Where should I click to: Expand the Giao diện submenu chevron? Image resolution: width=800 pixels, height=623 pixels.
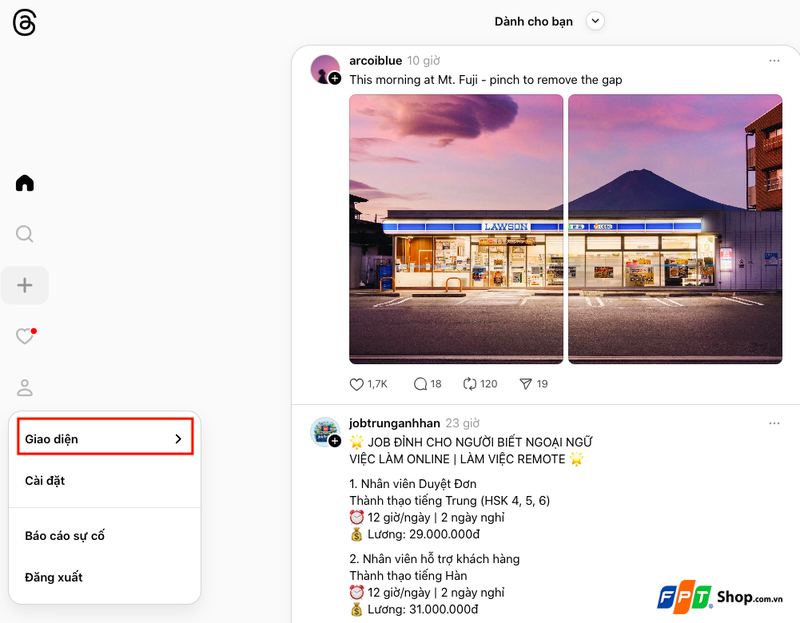(x=178, y=439)
